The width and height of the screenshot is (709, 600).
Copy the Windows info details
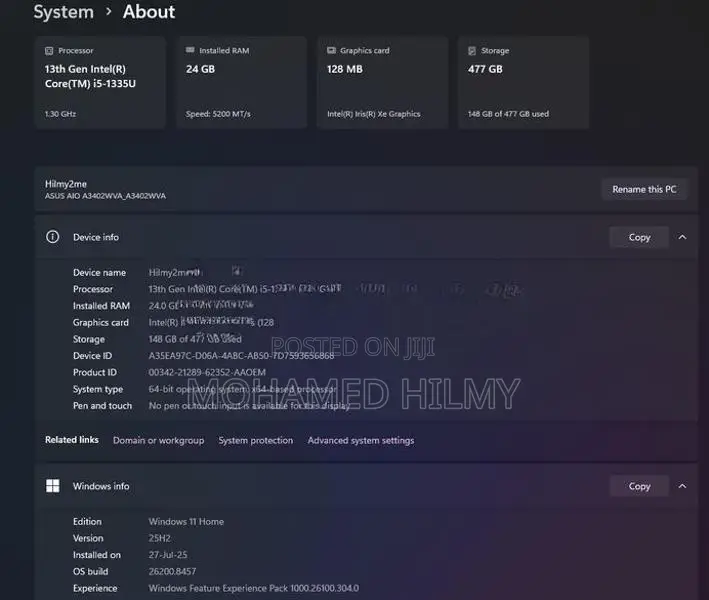coord(639,486)
